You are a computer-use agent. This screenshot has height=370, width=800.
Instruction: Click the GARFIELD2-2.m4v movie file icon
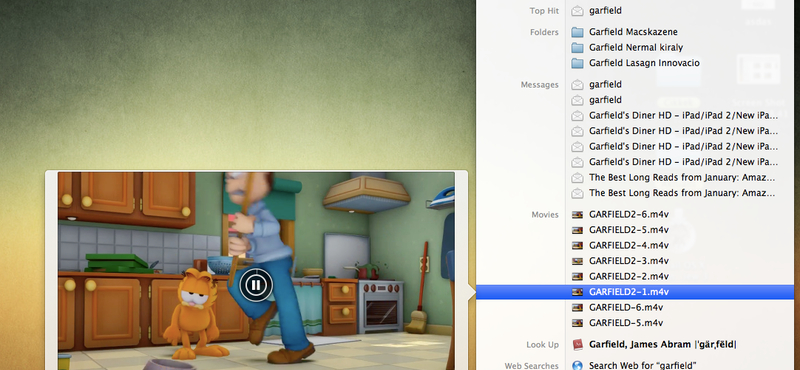[577, 277]
